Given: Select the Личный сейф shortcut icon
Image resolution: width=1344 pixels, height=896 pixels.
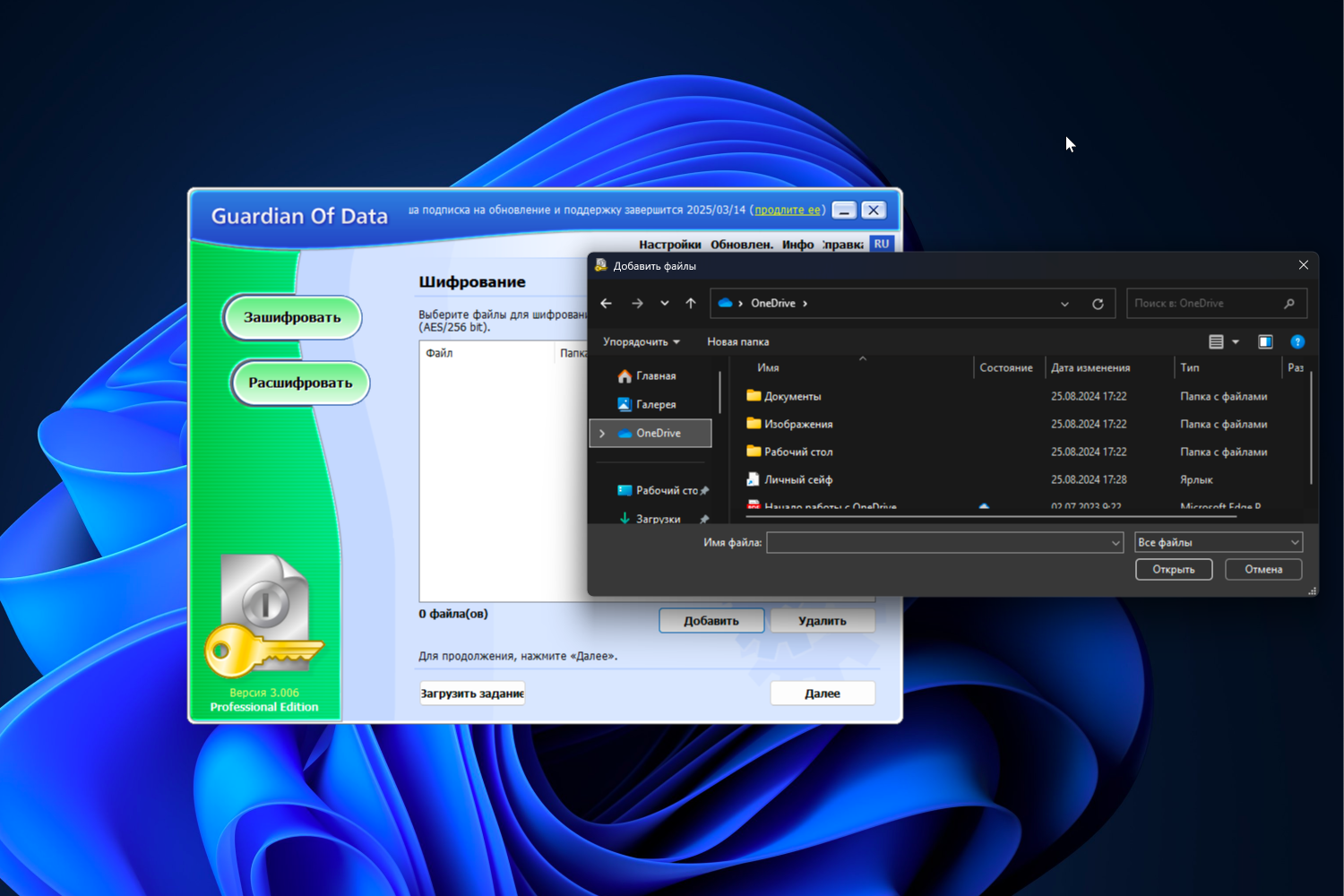Looking at the screenshot, I should tap(754, 479).
